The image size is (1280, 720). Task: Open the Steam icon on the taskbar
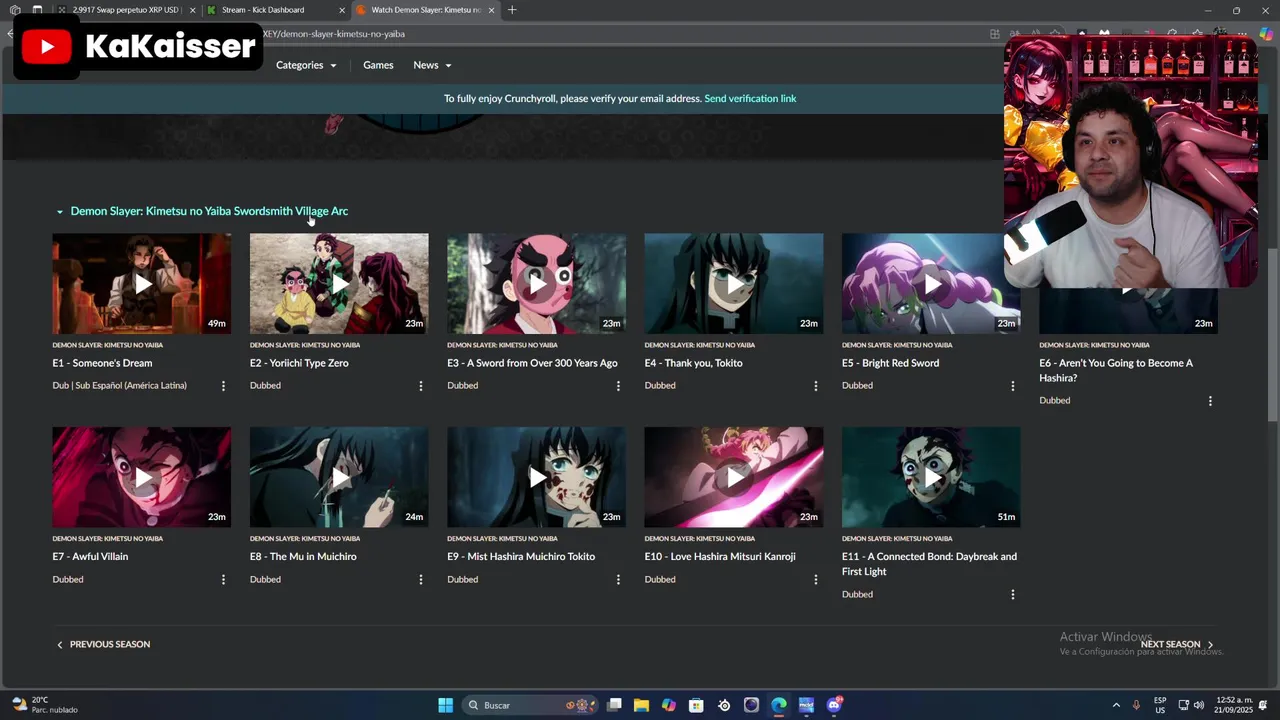coord(724,705)
